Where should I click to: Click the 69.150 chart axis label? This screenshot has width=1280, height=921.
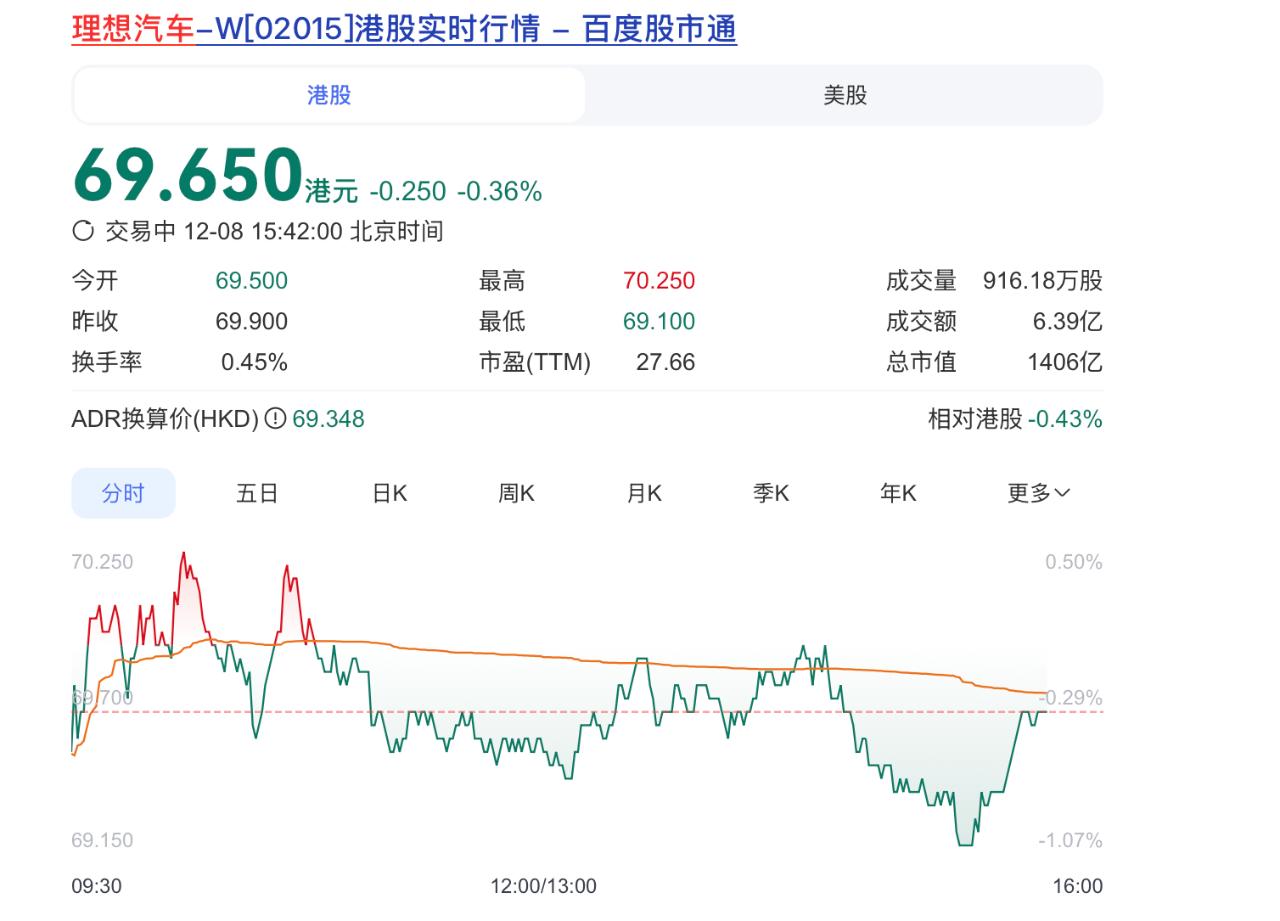pos(102,840)
